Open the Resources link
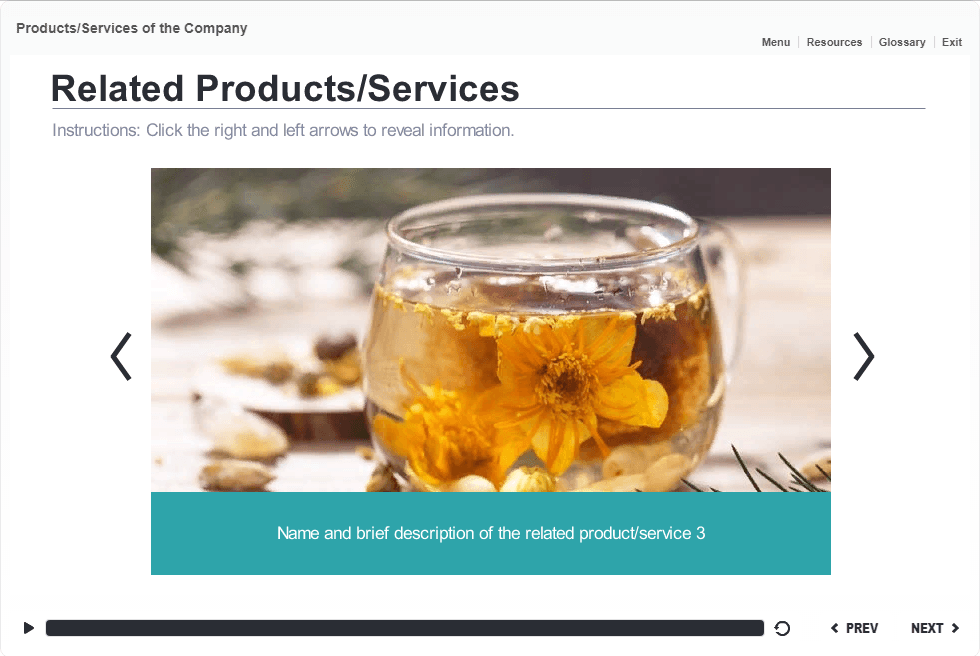The width and height of the screenshot is (980, 656). [x=834, y=42]
